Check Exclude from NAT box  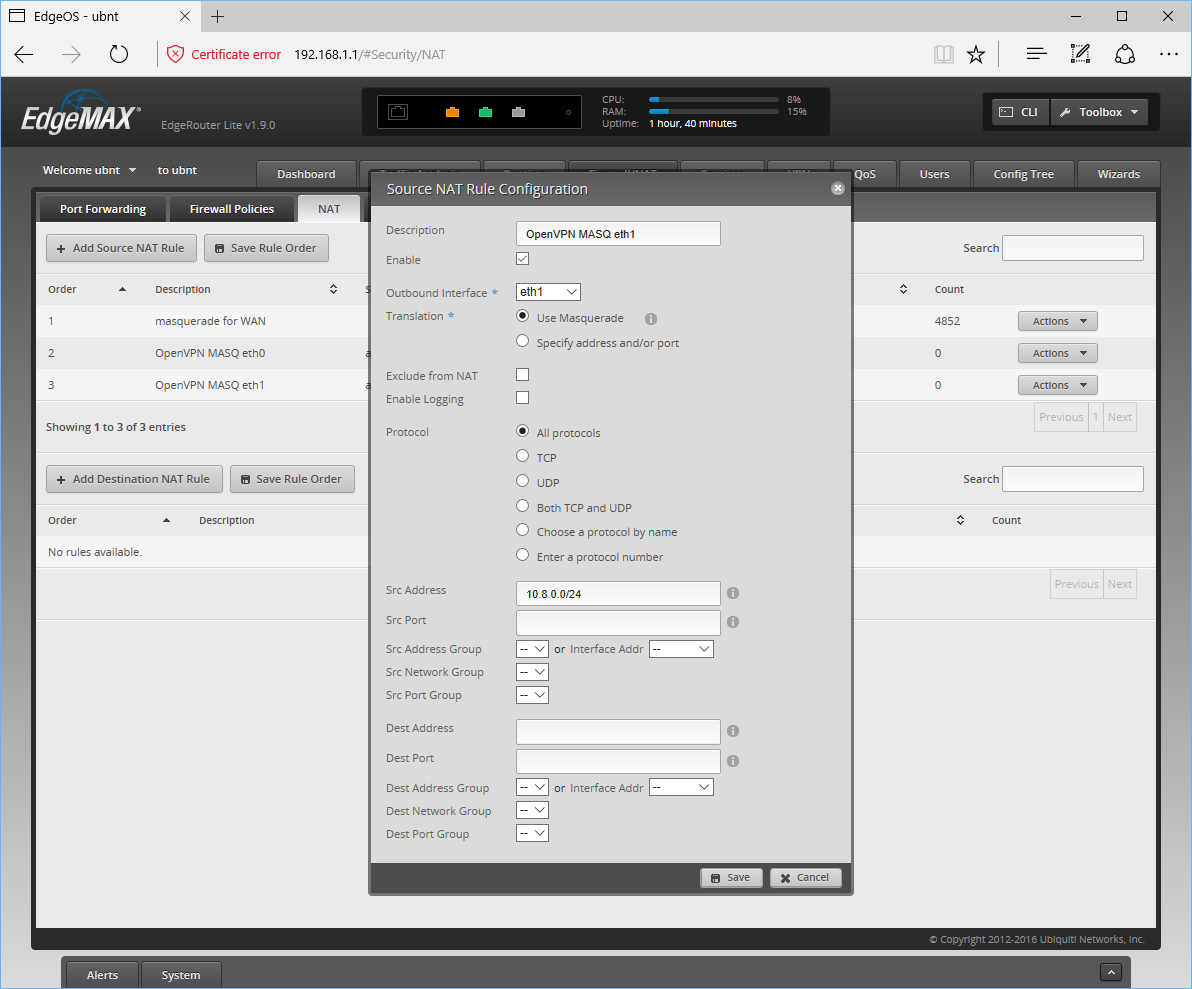pyautogui.click(x=522, y=375)
